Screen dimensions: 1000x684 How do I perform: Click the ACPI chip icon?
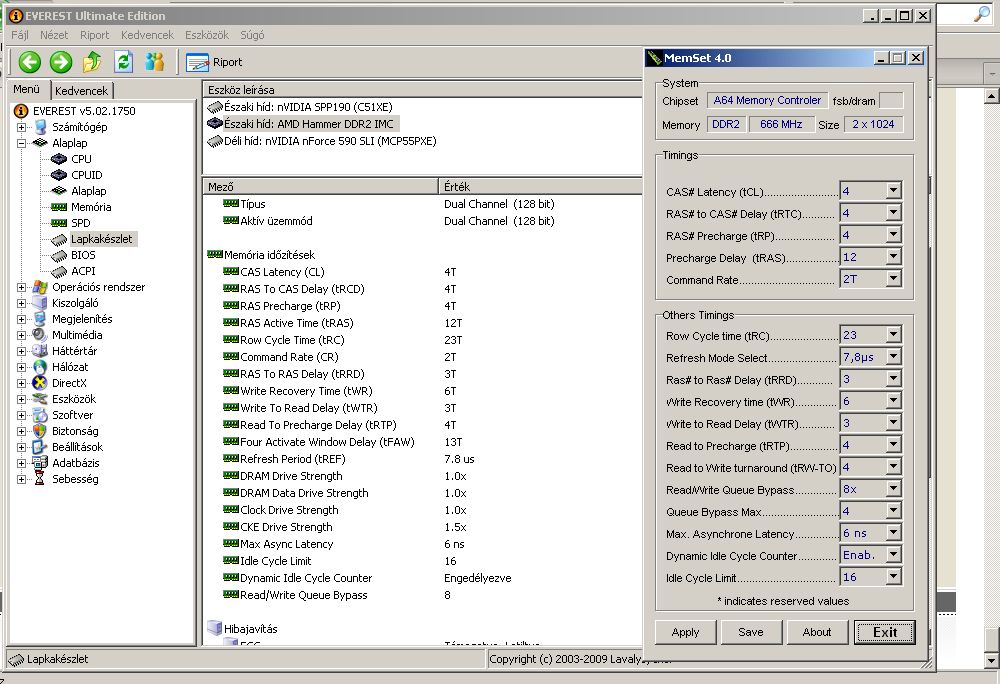59,271
